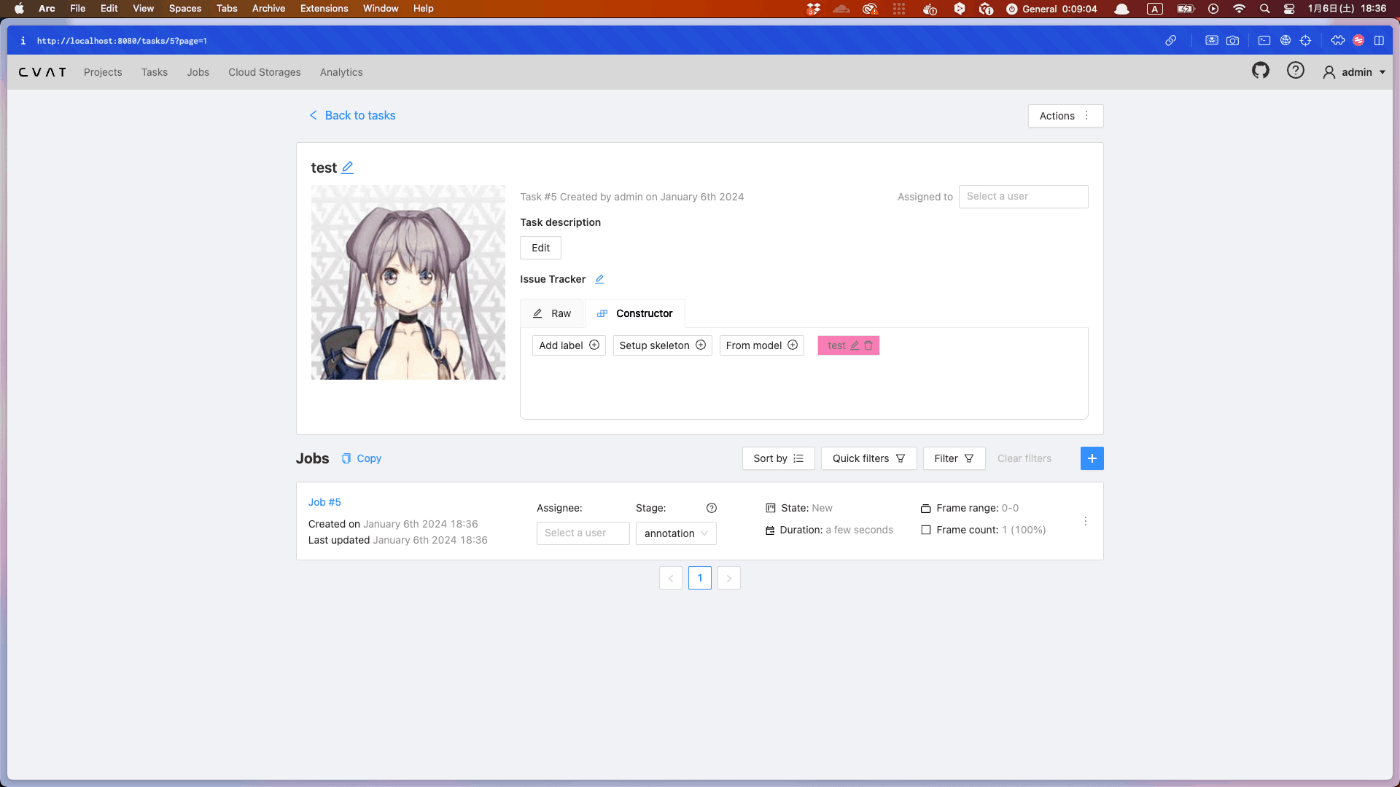Image resolution: width=1400 pixels, height=787 pixels.
Task: Open the admin user dropdown
Action: click(x=1355, y=72)
